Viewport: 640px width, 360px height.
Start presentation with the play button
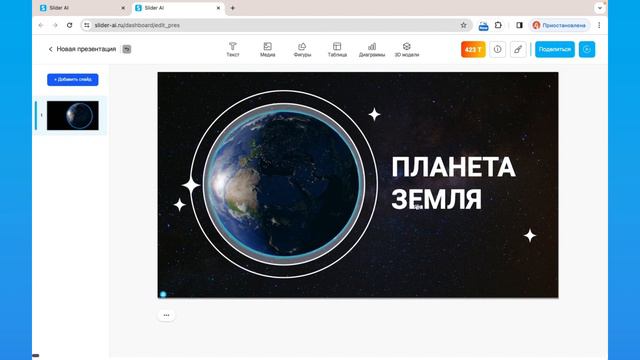587,49
